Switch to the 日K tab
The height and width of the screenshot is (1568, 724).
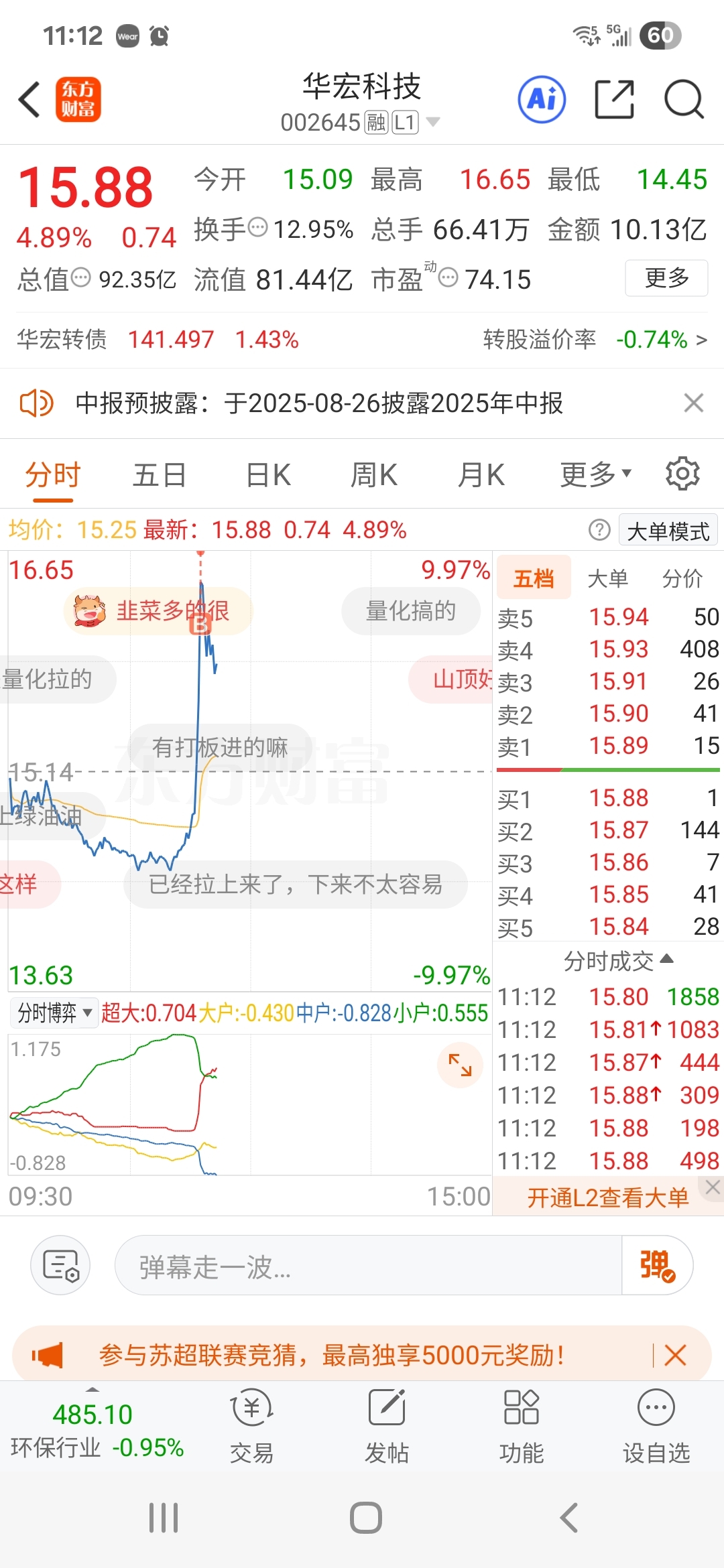pyautogui.click(x=267, y=474)
